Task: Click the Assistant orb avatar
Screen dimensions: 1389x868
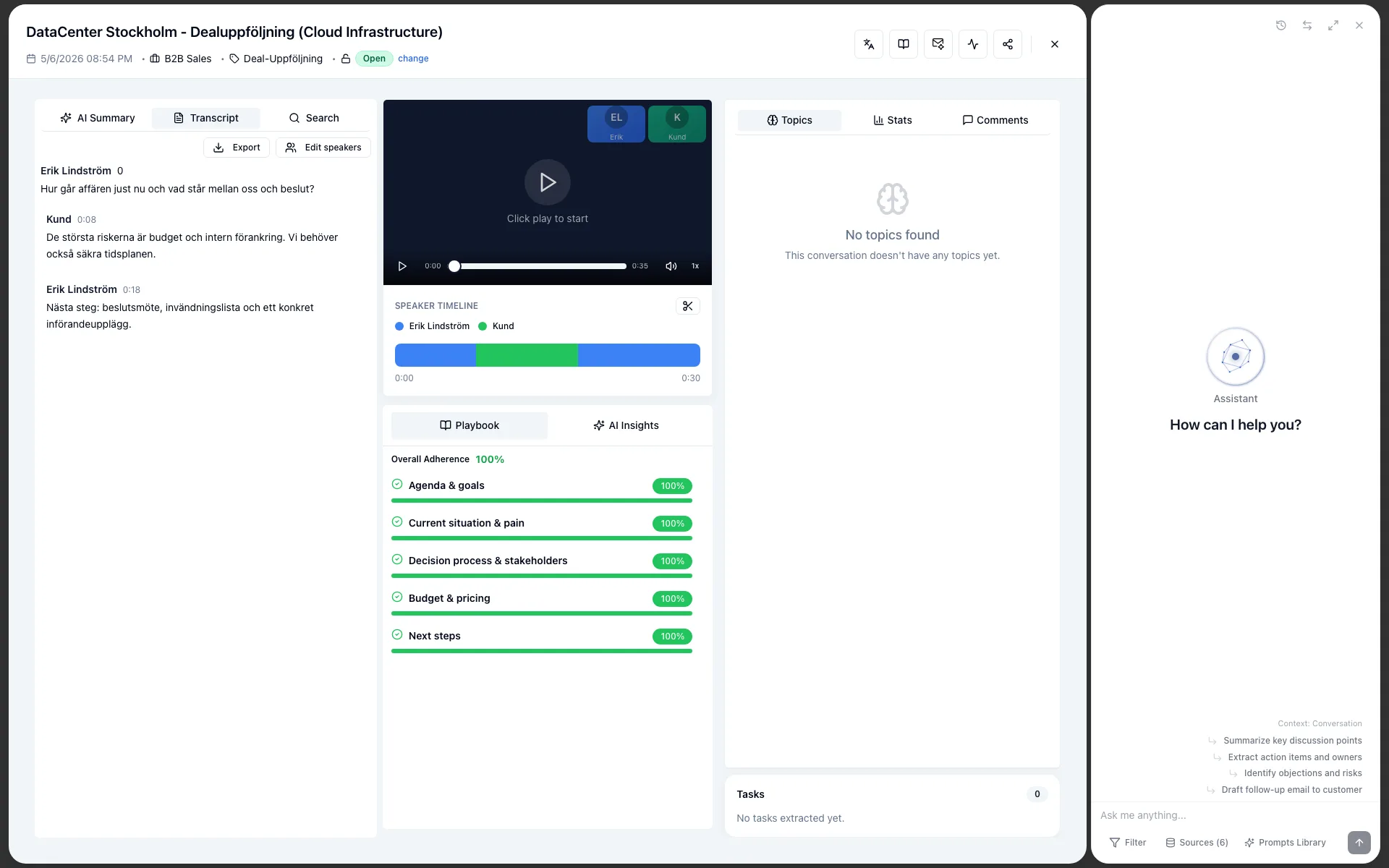Action: pyautogui.click(x=1236, y=357)
